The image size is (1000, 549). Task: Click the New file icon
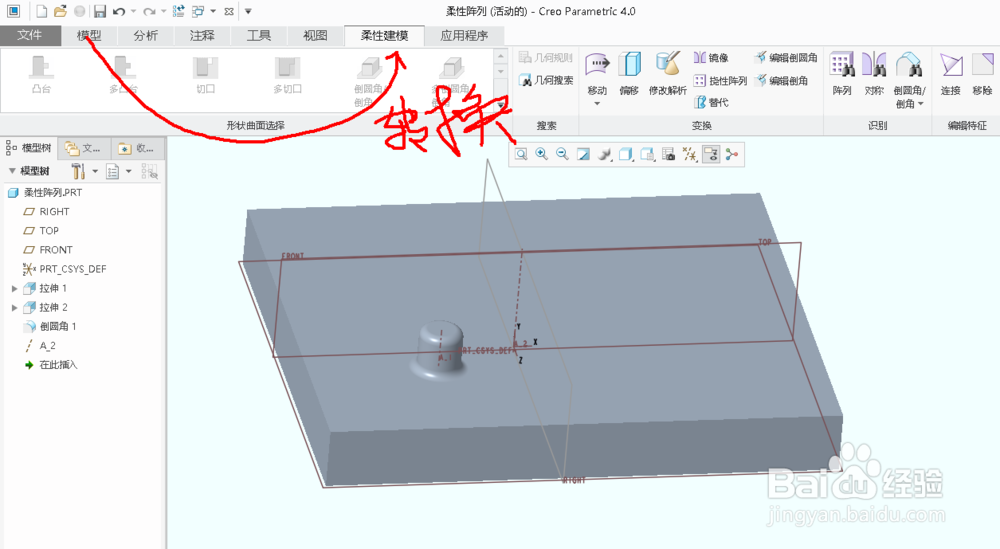(x=41, y=11)
